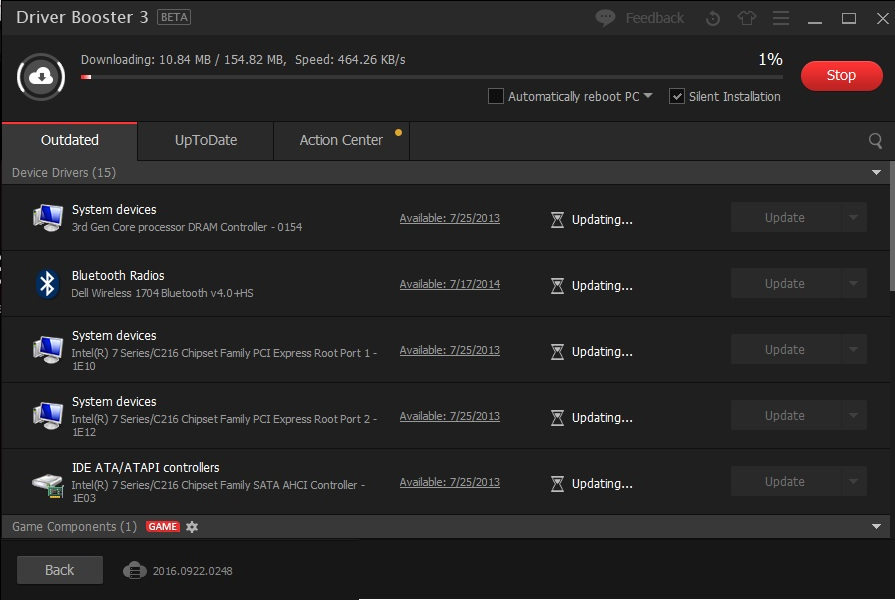This screenshot has width=895, height=600.
Task: Open Update dropdown for Bluetooth Radios
Action: tap(853, 283)
